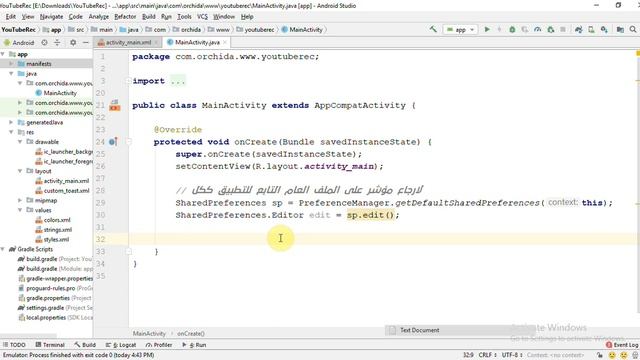Collapse the app module tree node
The height and width of the screenshot is (360, 640).
click(3, 54)
